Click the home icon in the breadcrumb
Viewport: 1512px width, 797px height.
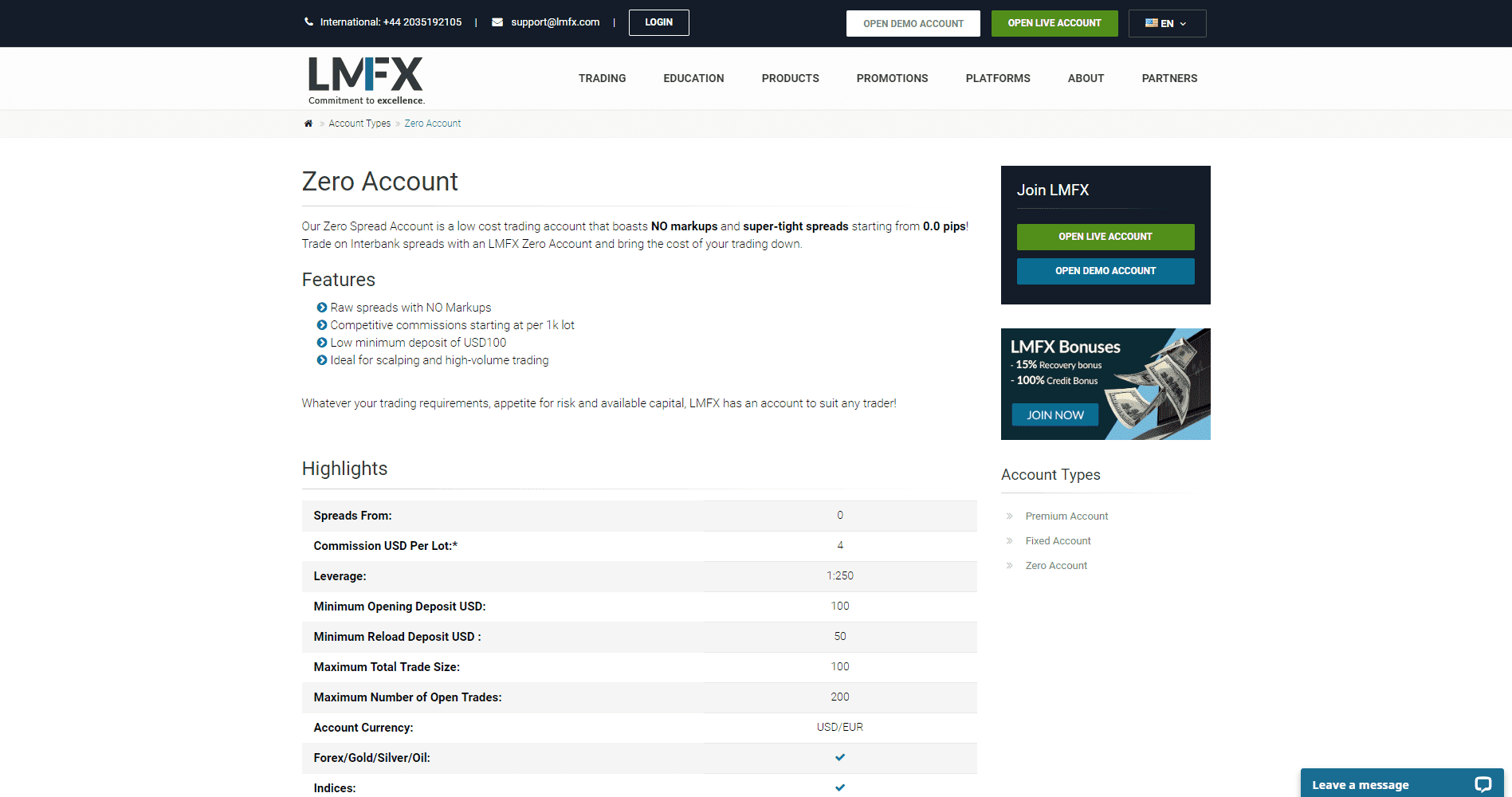(x=308, y=123)
